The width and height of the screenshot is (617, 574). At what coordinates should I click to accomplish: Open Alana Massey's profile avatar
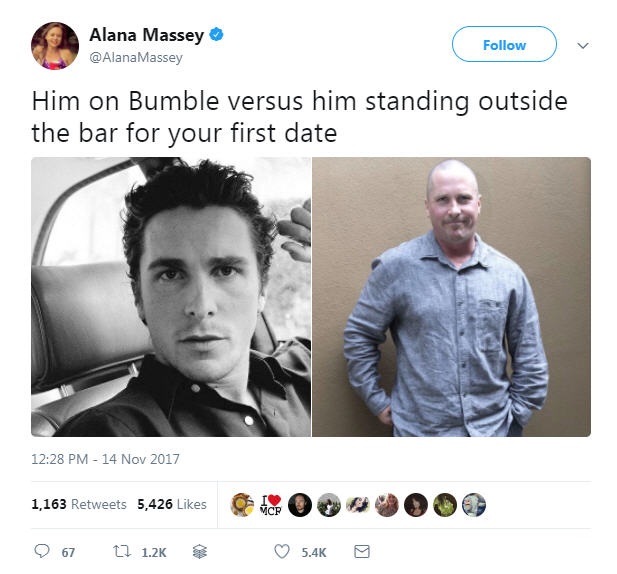point(55,46)
